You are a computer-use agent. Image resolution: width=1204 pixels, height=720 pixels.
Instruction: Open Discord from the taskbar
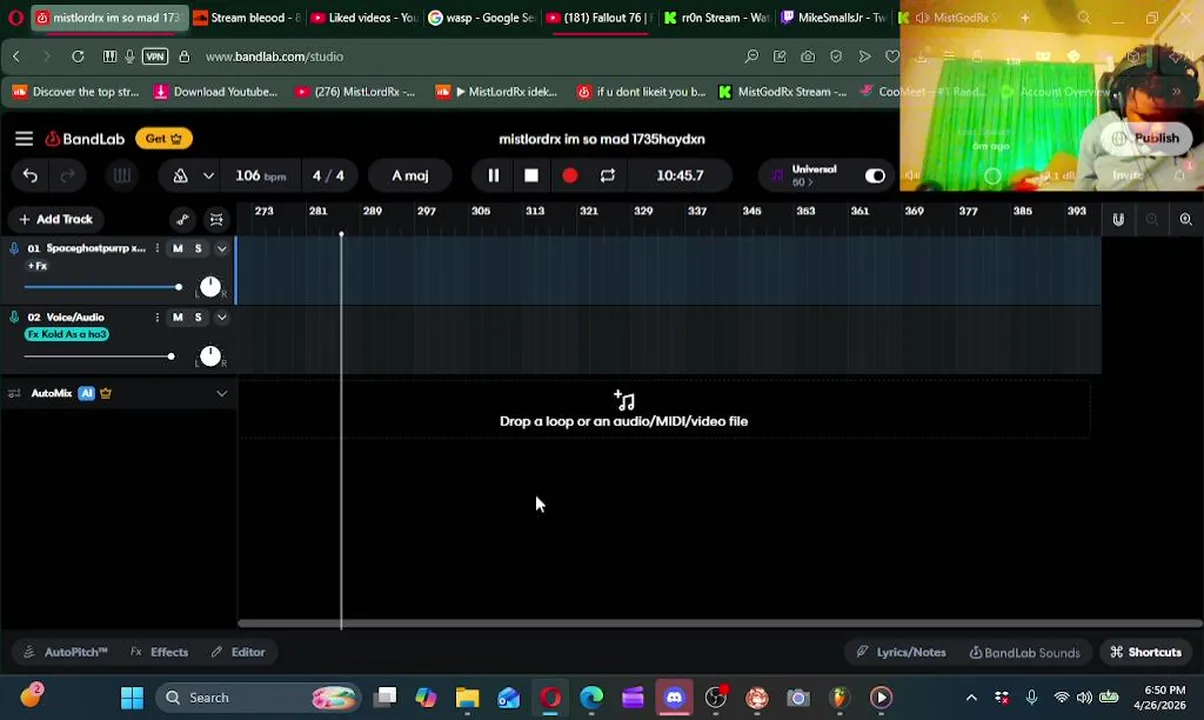click(674, 697)
